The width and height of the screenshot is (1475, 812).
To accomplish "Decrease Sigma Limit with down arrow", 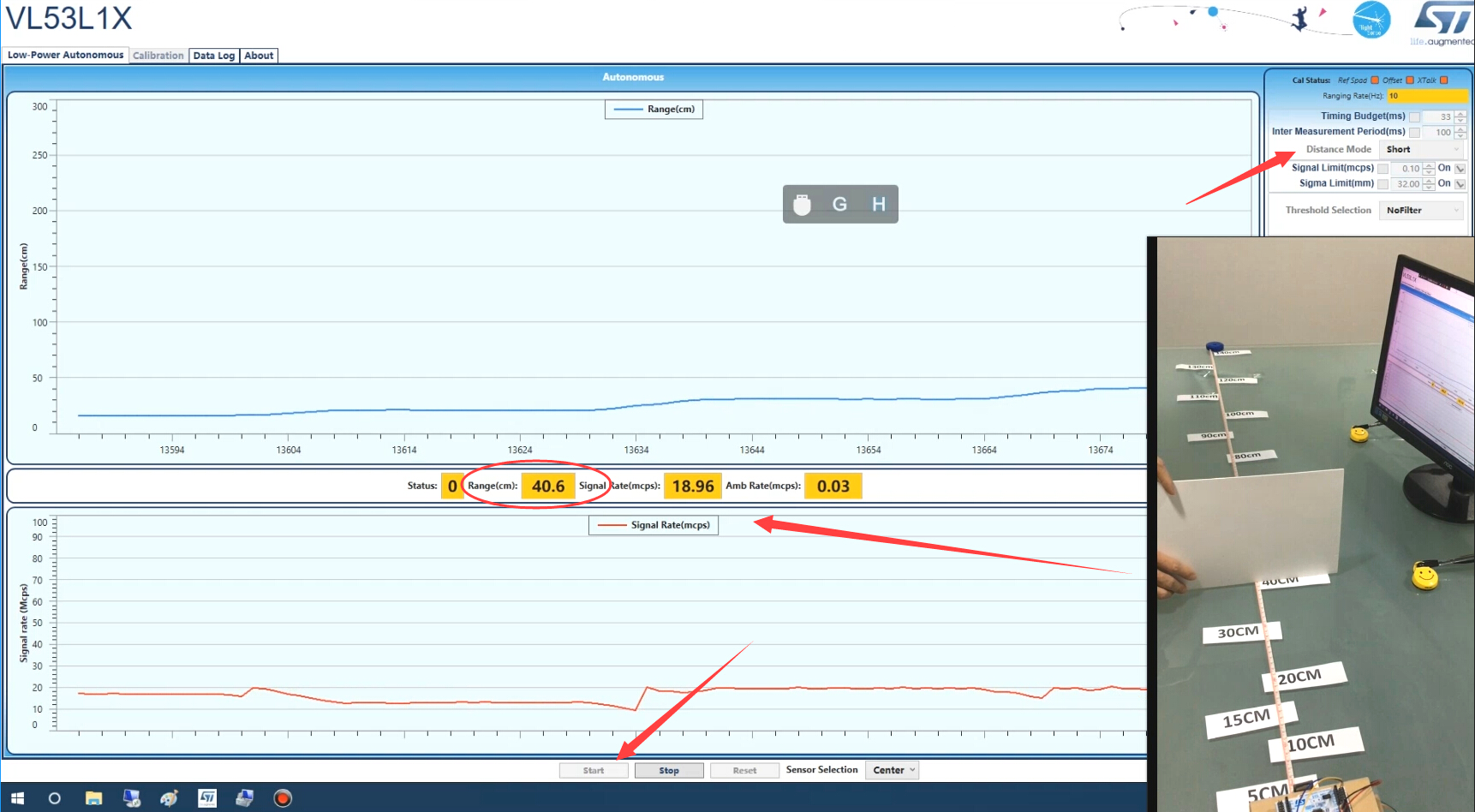I will [x=1429, y=188].
